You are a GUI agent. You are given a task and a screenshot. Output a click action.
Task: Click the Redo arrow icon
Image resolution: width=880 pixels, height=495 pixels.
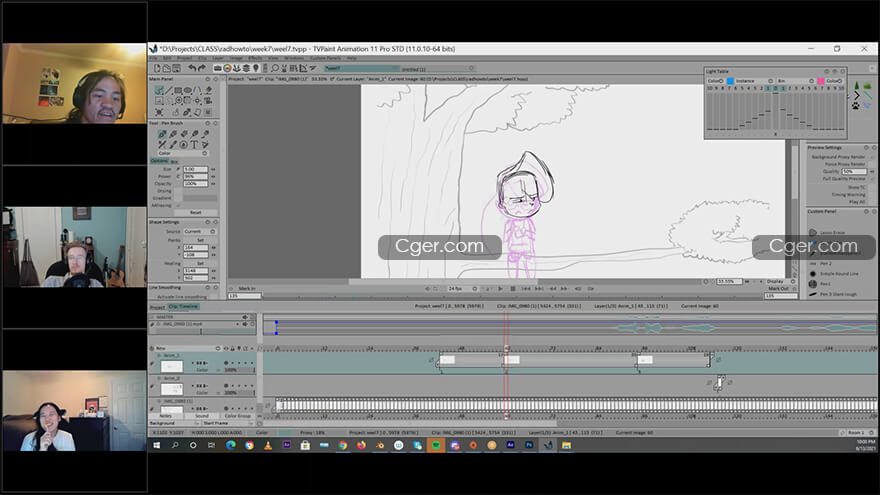(x=201, y=68)
